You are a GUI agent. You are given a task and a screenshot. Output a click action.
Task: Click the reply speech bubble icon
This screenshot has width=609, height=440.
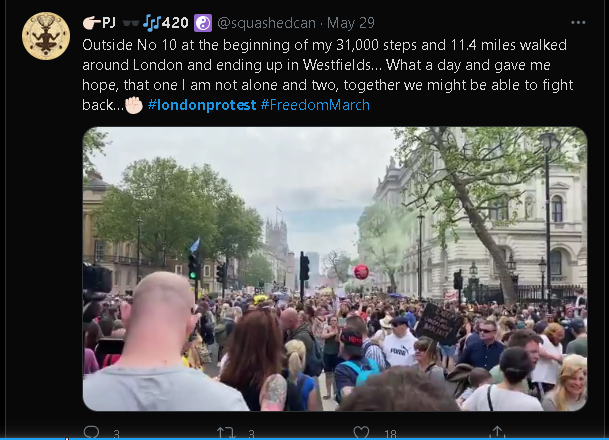click(x=92, y=432)
